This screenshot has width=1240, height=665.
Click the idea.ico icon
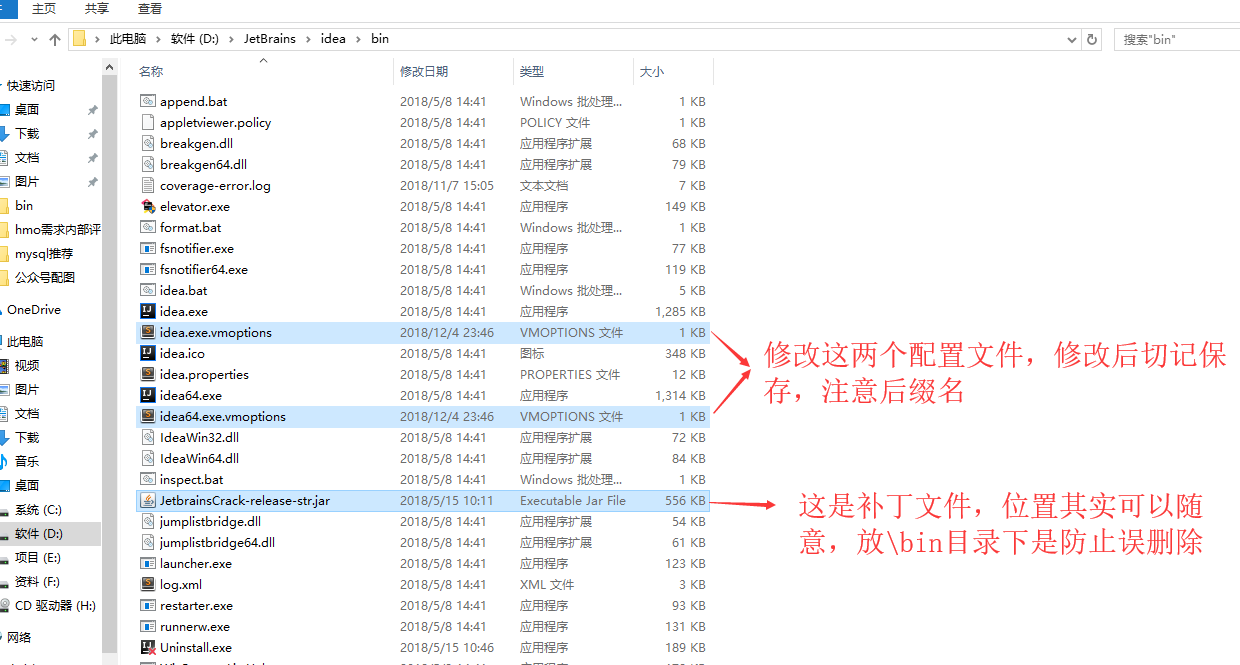pyautogui.click(x=147, y=353)
